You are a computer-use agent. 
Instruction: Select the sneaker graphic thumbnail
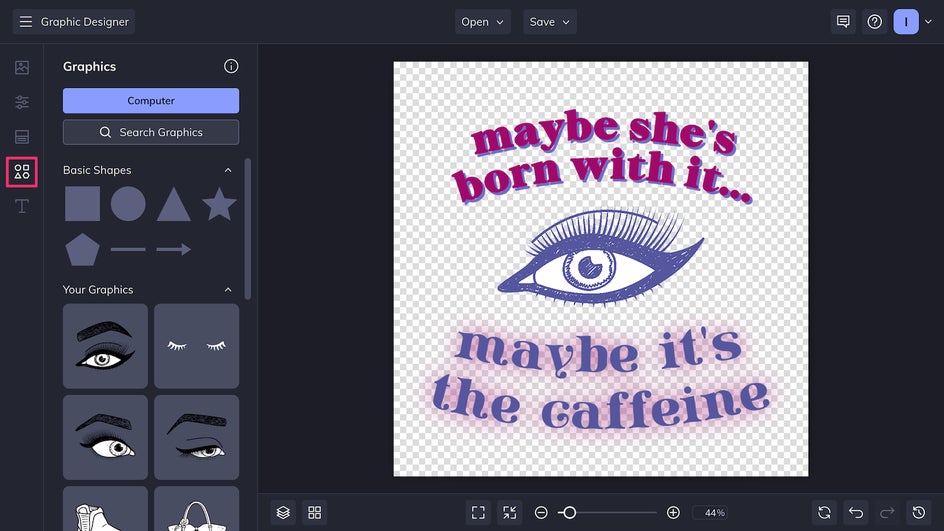tap(105, 509)
